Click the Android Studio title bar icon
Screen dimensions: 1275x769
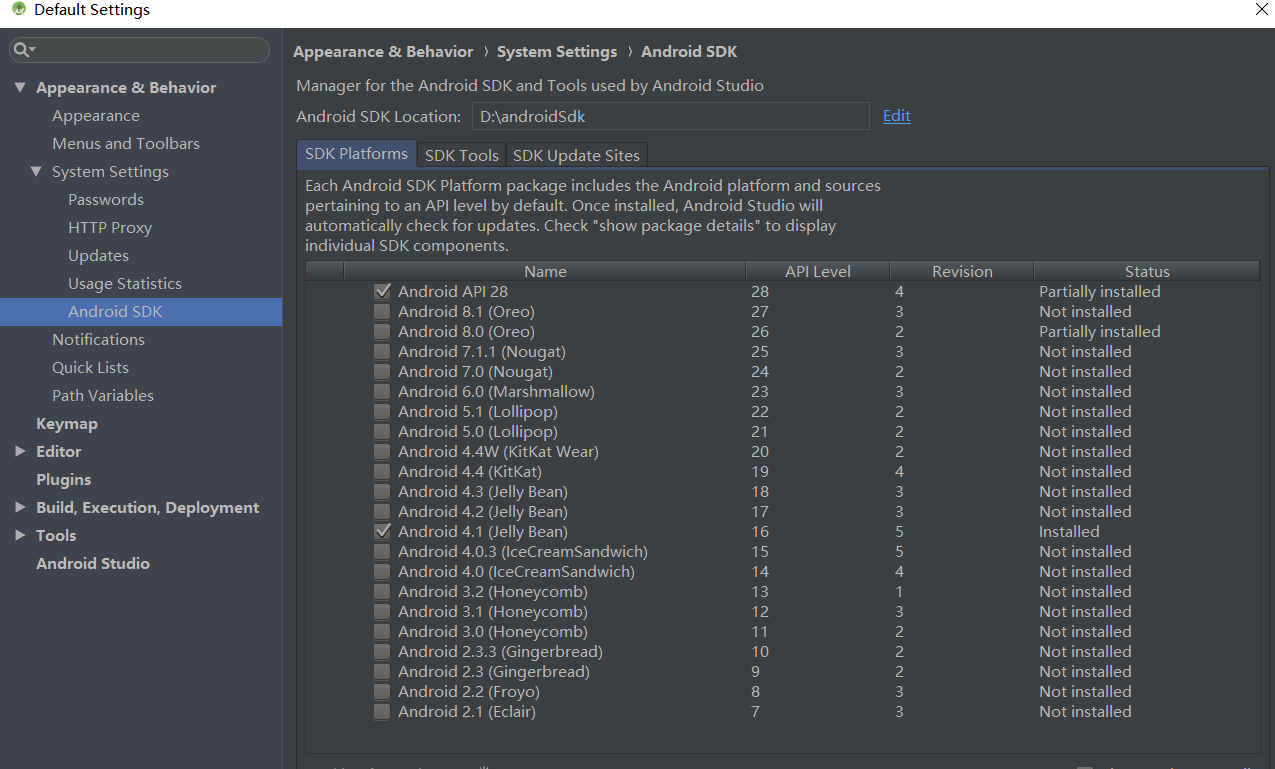click(18, 10)
